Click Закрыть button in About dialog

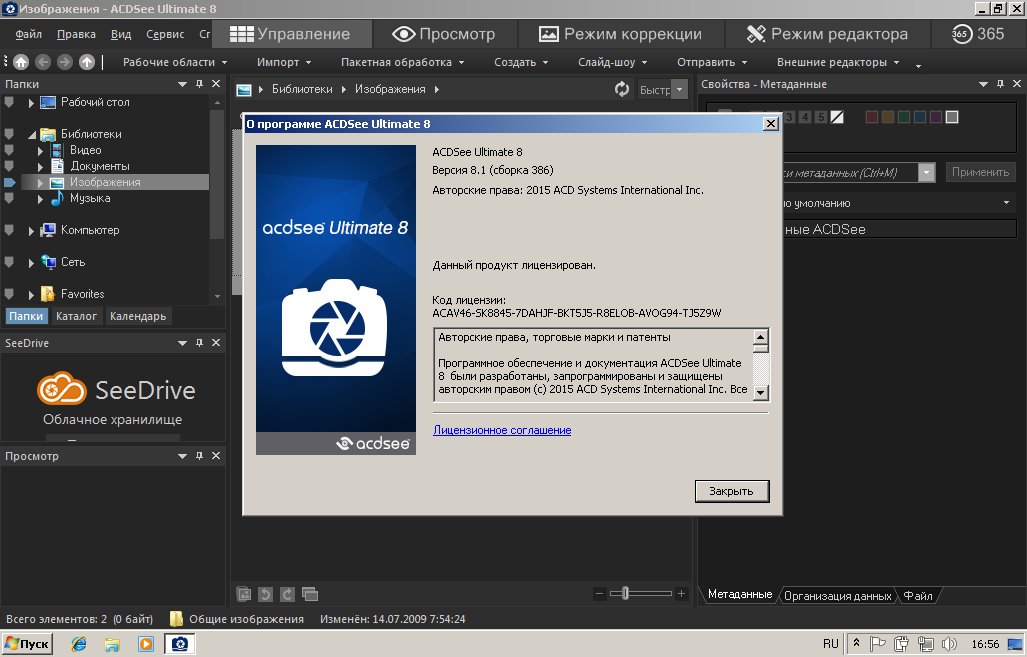click(x=732, y=491)
